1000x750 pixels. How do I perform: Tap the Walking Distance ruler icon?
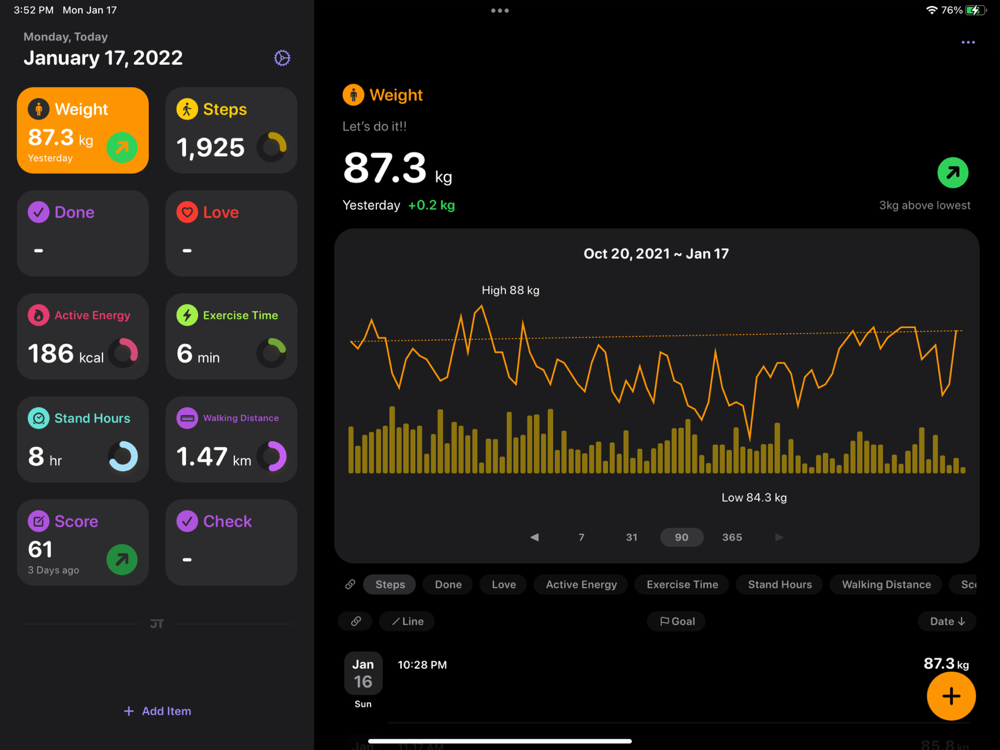click(187, 418)
